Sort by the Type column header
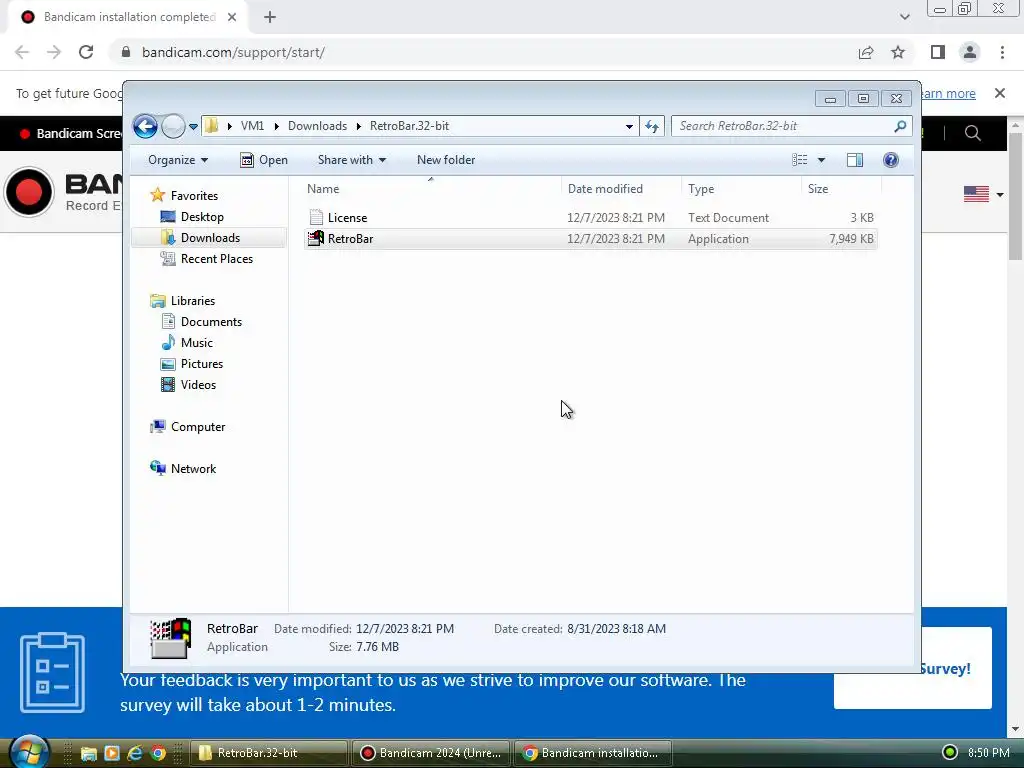This screenshot has height=768, width=1024. coord(741,189)
